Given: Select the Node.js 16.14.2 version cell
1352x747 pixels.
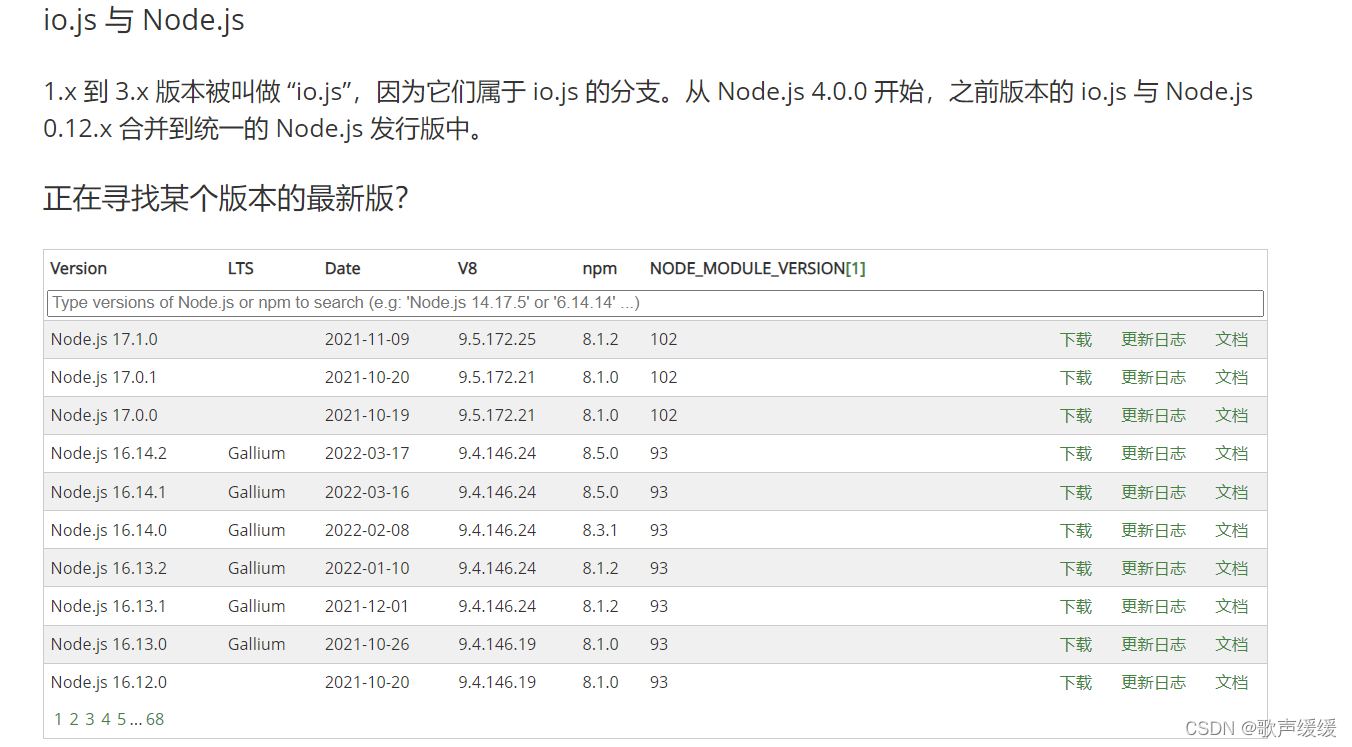Looking at the screenshot, I should pos(109,453).
